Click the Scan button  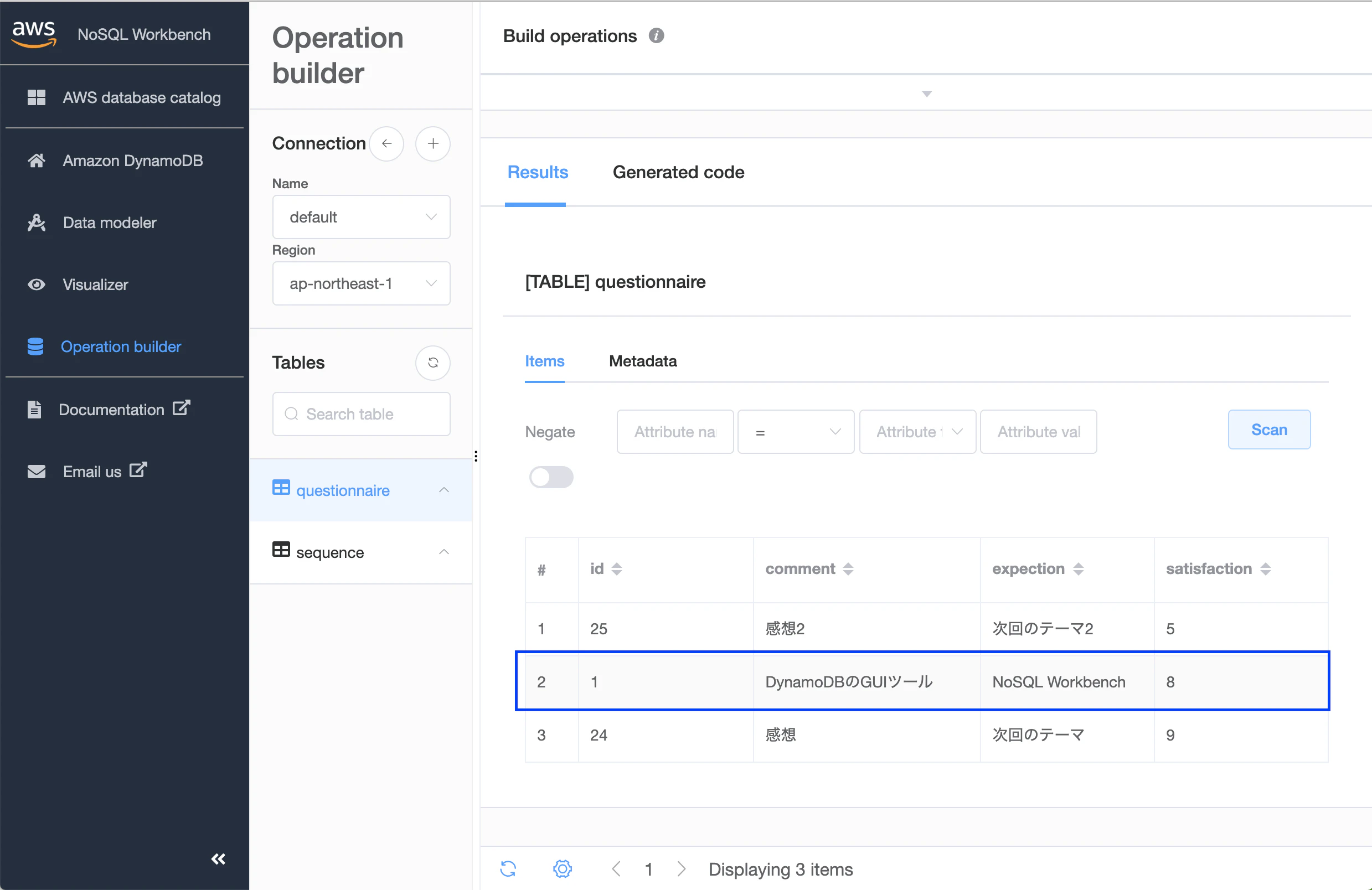pyautogui.click(x=1268, y=430)
